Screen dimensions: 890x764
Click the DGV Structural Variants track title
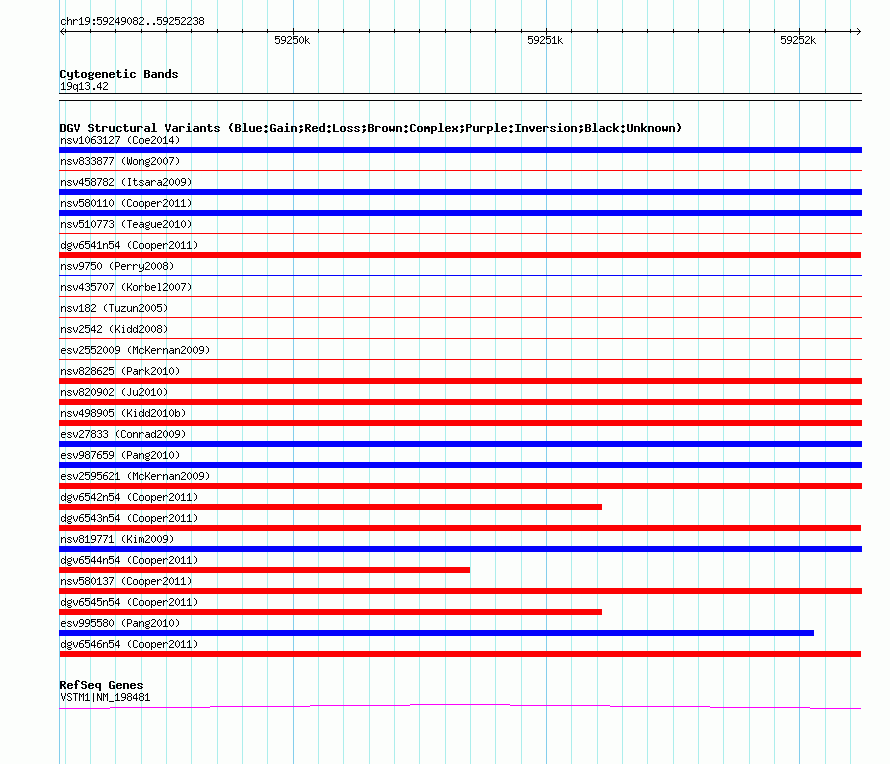[x=371, y=128]
